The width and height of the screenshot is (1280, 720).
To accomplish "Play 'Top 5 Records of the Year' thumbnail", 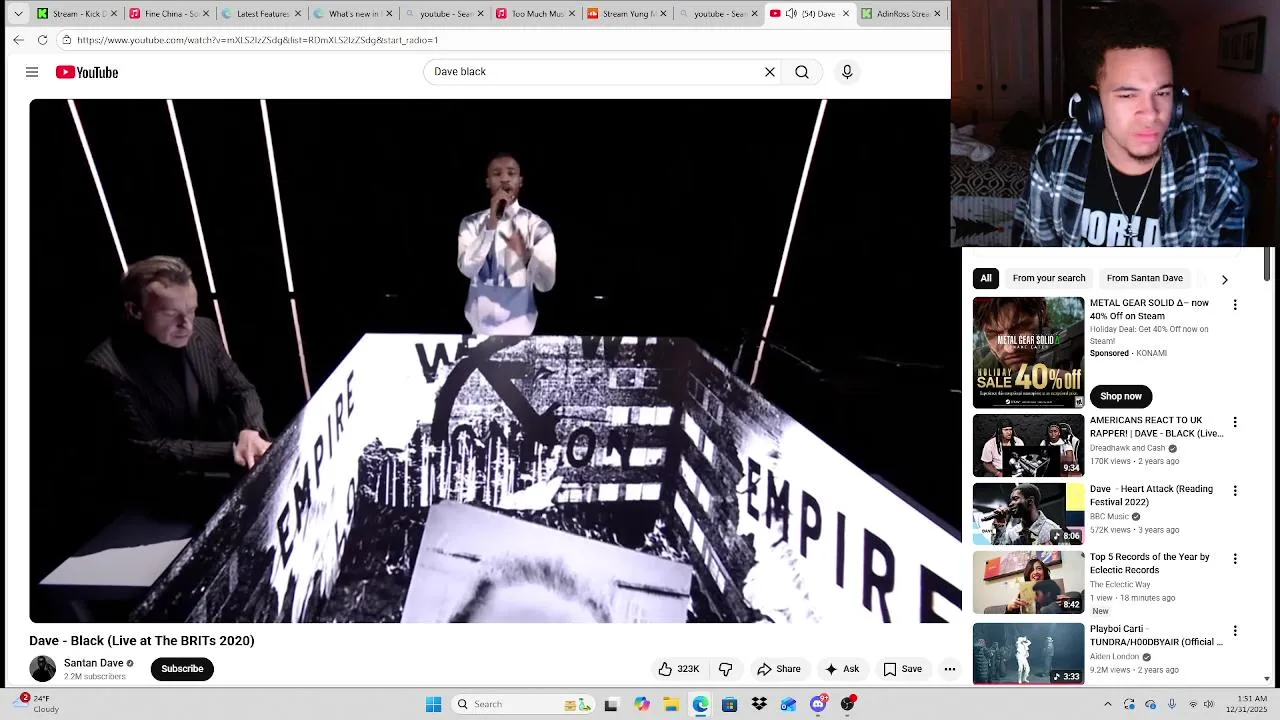I will point(1028,582).
